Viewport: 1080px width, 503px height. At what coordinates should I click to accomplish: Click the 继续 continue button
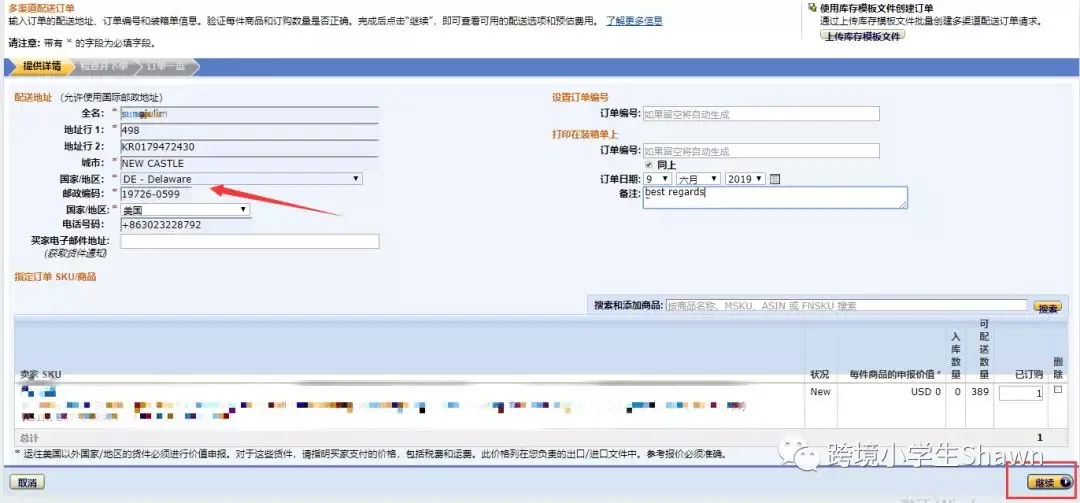pos(1050,483)
